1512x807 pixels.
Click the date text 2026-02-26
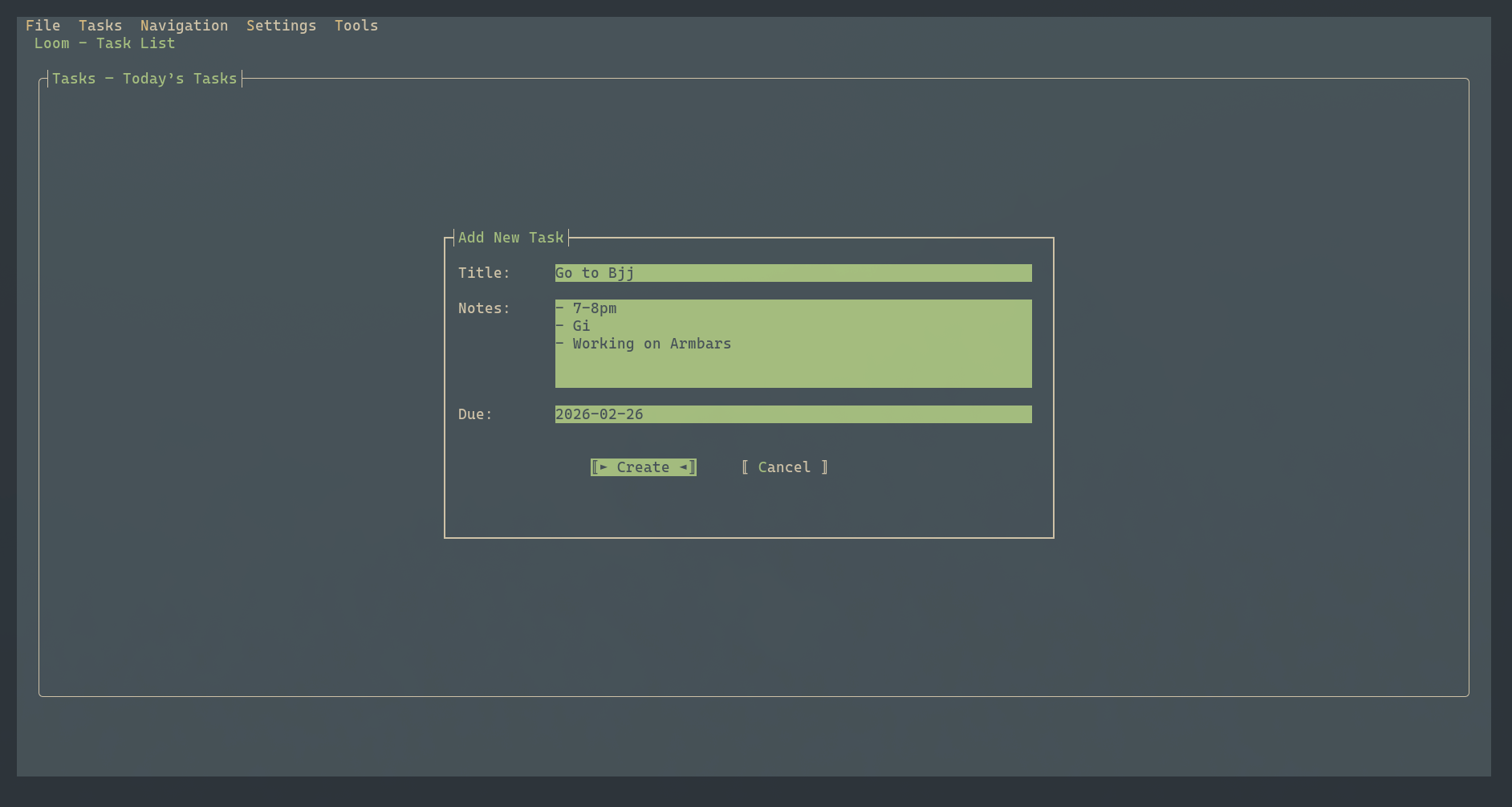click(x=599, y=414)
